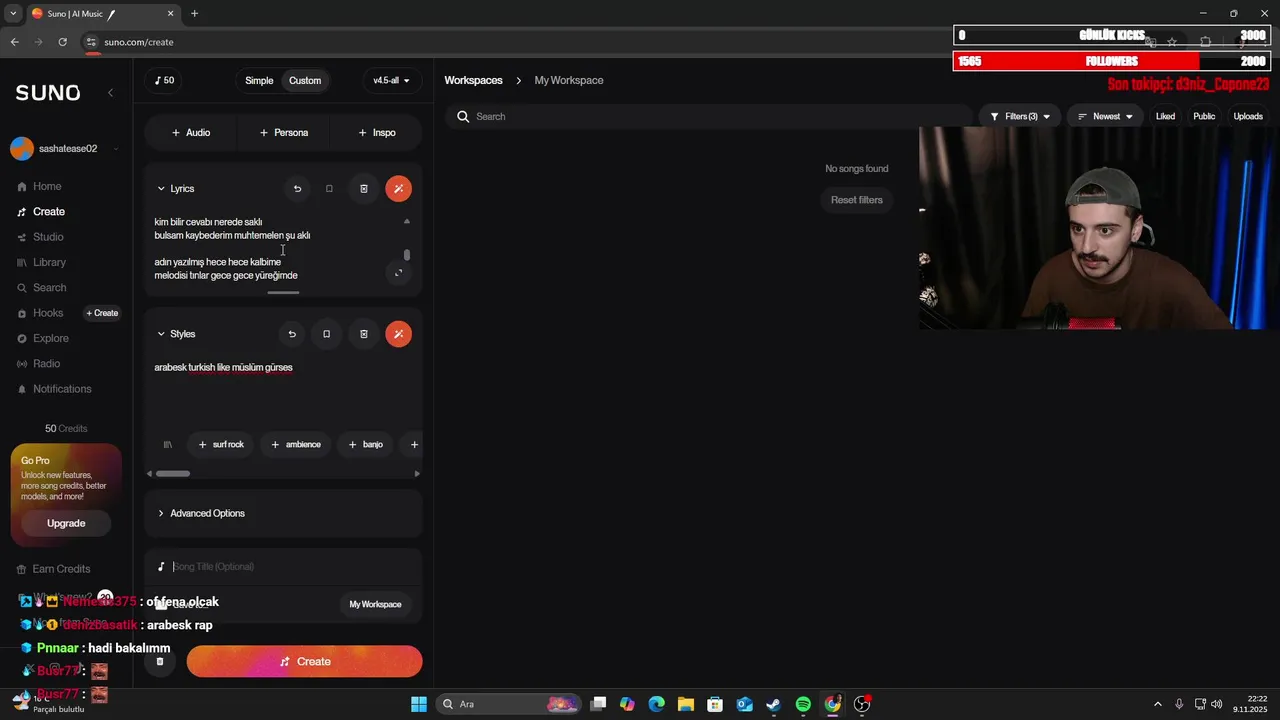Viewport: 1280px width, 720px height.
Task: Toggle the Uploads filter
Action: [x=1248, y=117]
